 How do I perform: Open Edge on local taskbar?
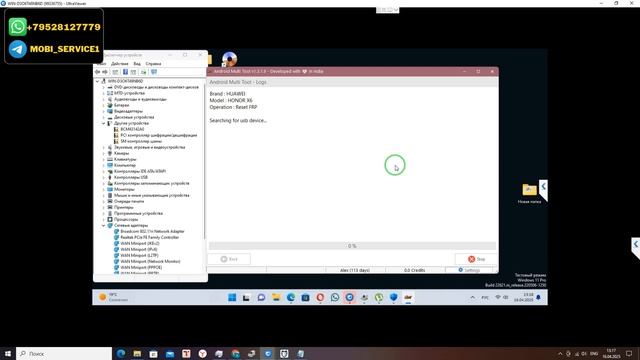click(121, 353)
